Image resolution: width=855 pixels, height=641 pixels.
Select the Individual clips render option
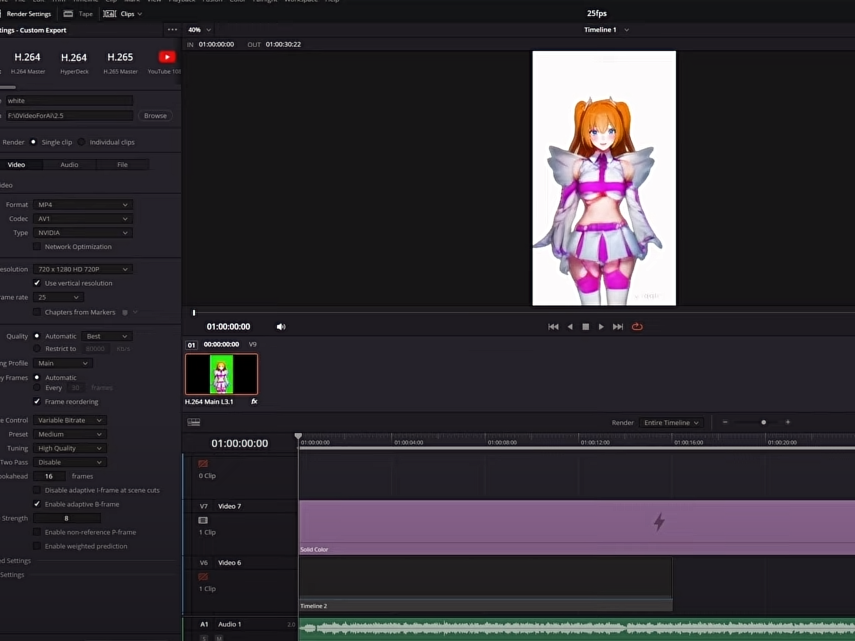pyautogui.click(x=81, y=142)
